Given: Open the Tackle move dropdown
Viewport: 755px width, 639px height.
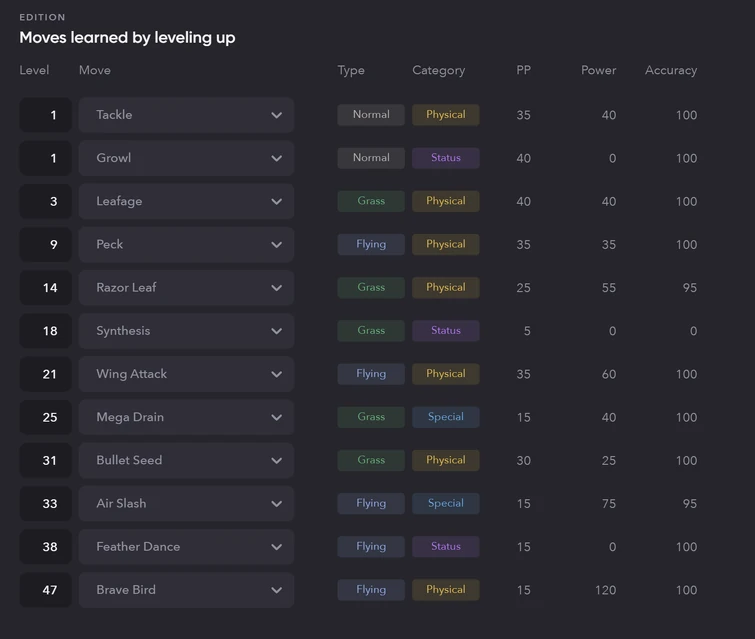Looking at the screenshot, I should click(186, 115).
